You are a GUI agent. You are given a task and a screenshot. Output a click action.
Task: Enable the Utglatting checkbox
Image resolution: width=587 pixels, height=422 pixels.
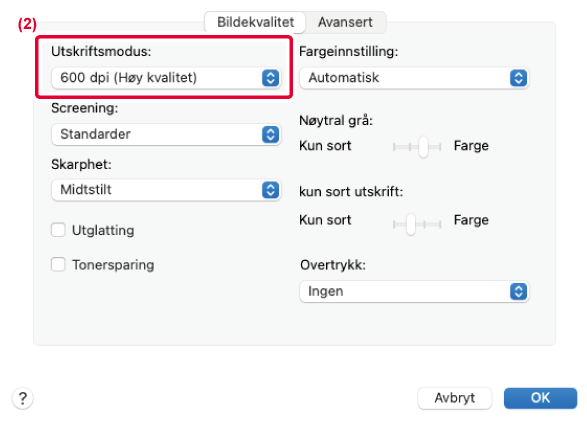(x=58, y=230)
